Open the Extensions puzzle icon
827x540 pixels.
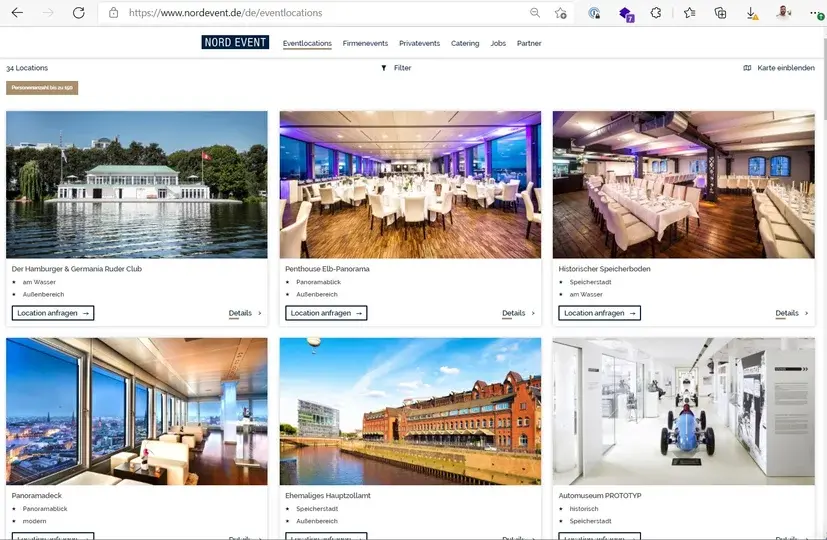tap(656, 13)
